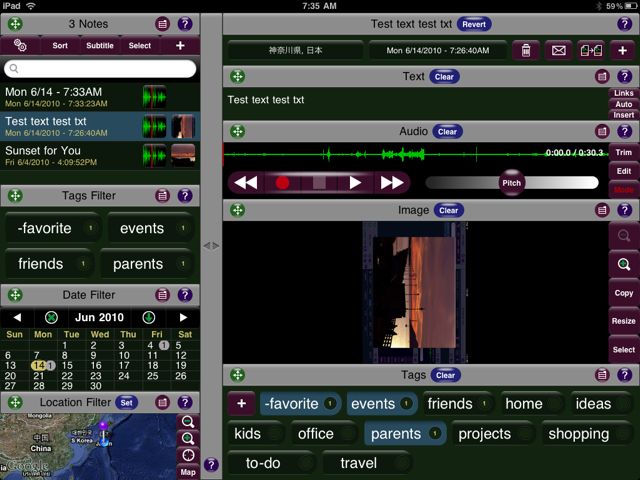Deselect -favorite tag on note
640x480 pixels.
(300, 404)
